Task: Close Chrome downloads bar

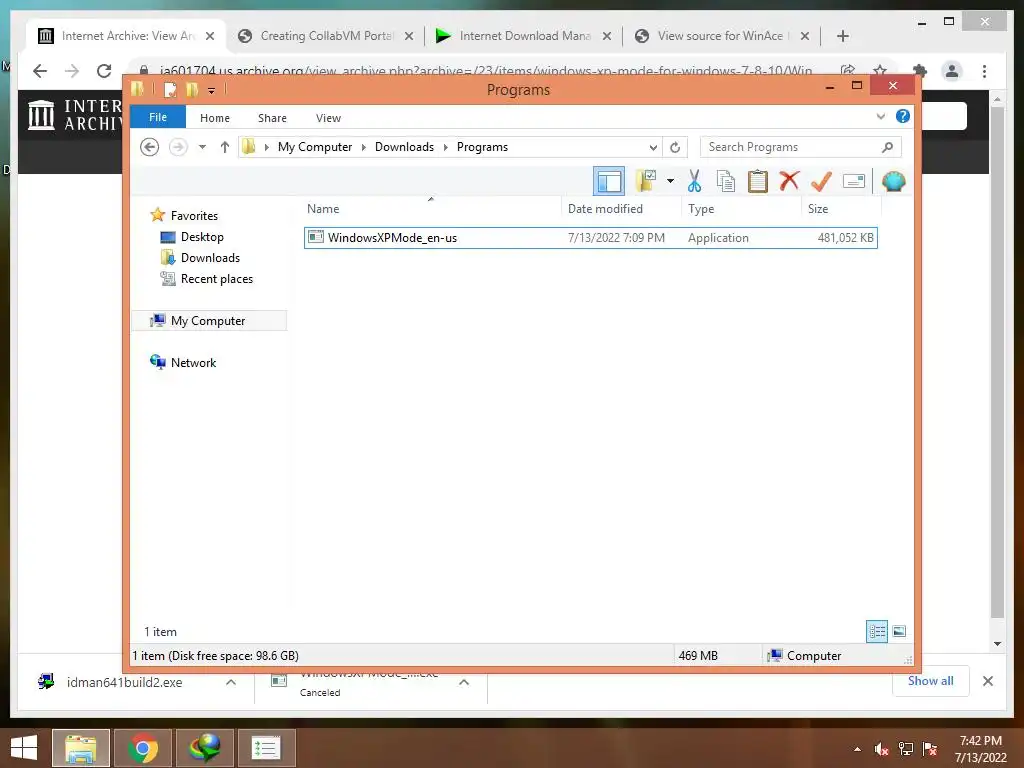Action: tap(987, 681)
